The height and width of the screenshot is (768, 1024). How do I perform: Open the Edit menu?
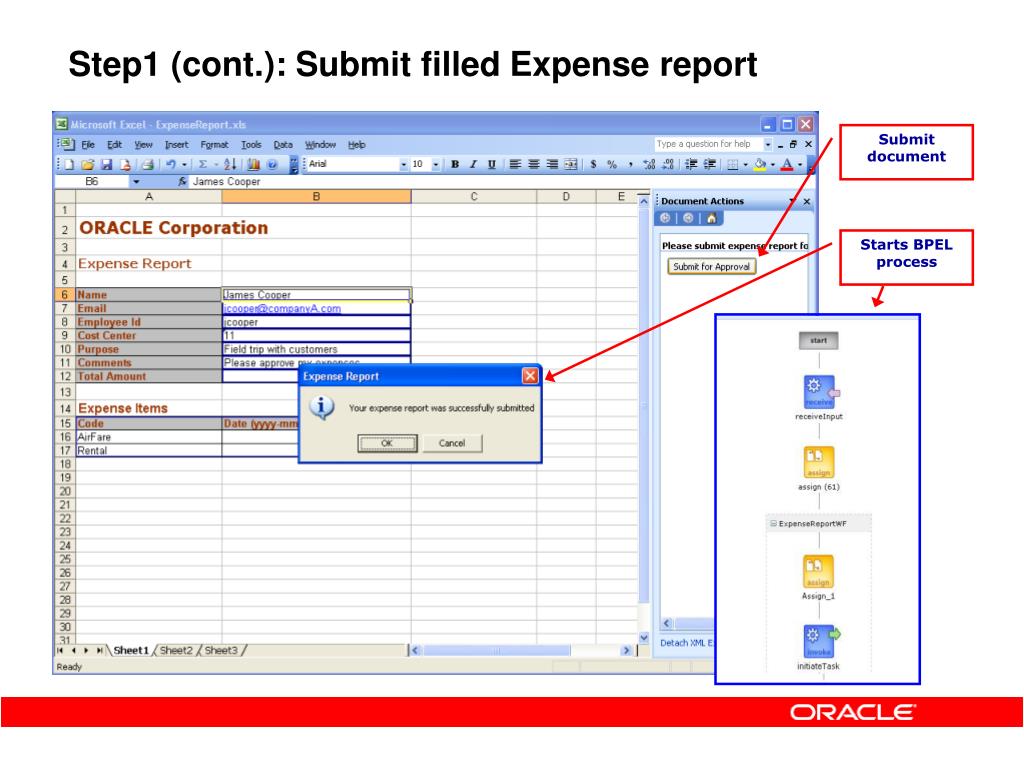pos(114,144)
